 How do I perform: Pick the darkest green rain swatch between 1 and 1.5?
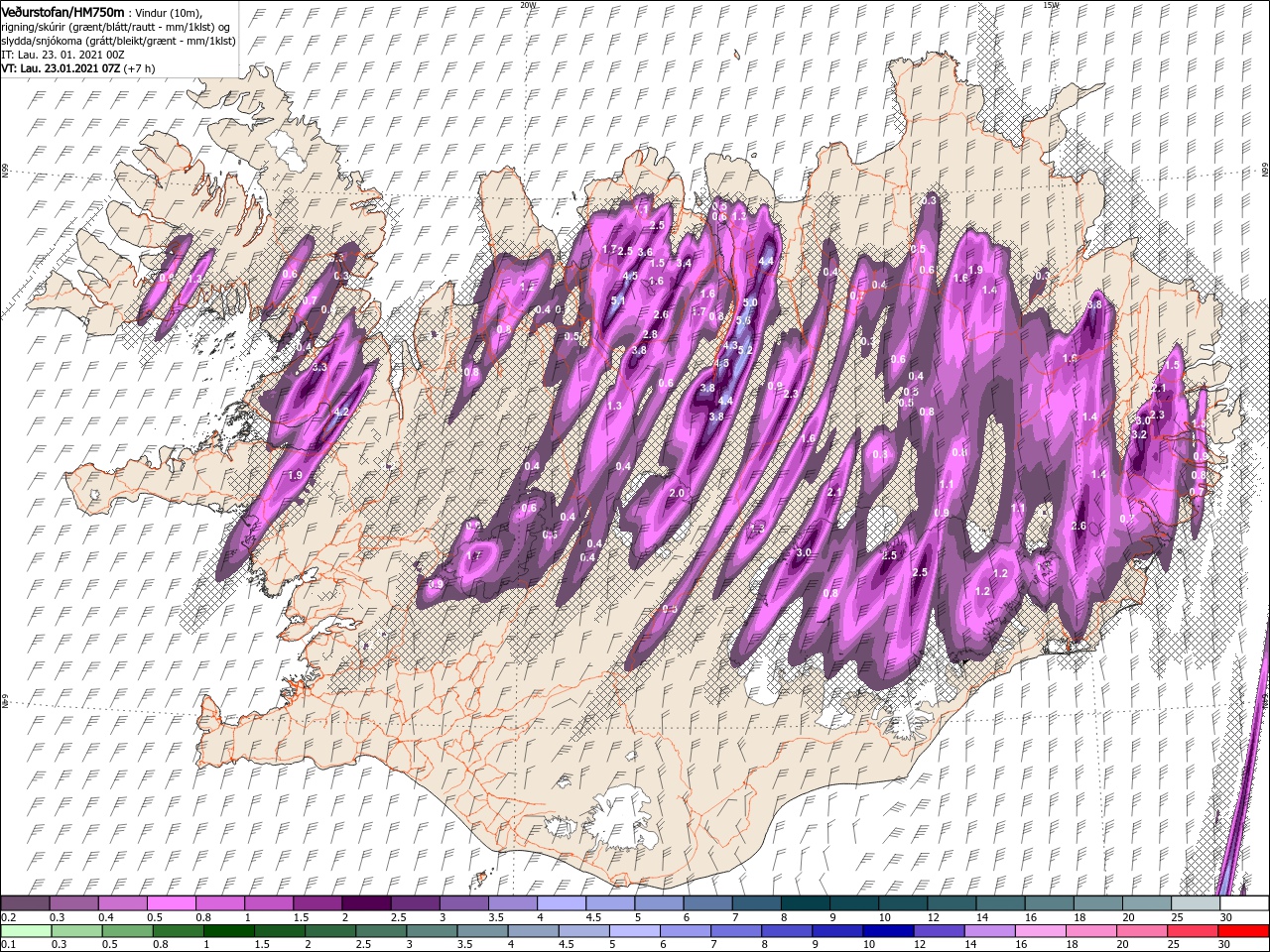click(228, 931)
